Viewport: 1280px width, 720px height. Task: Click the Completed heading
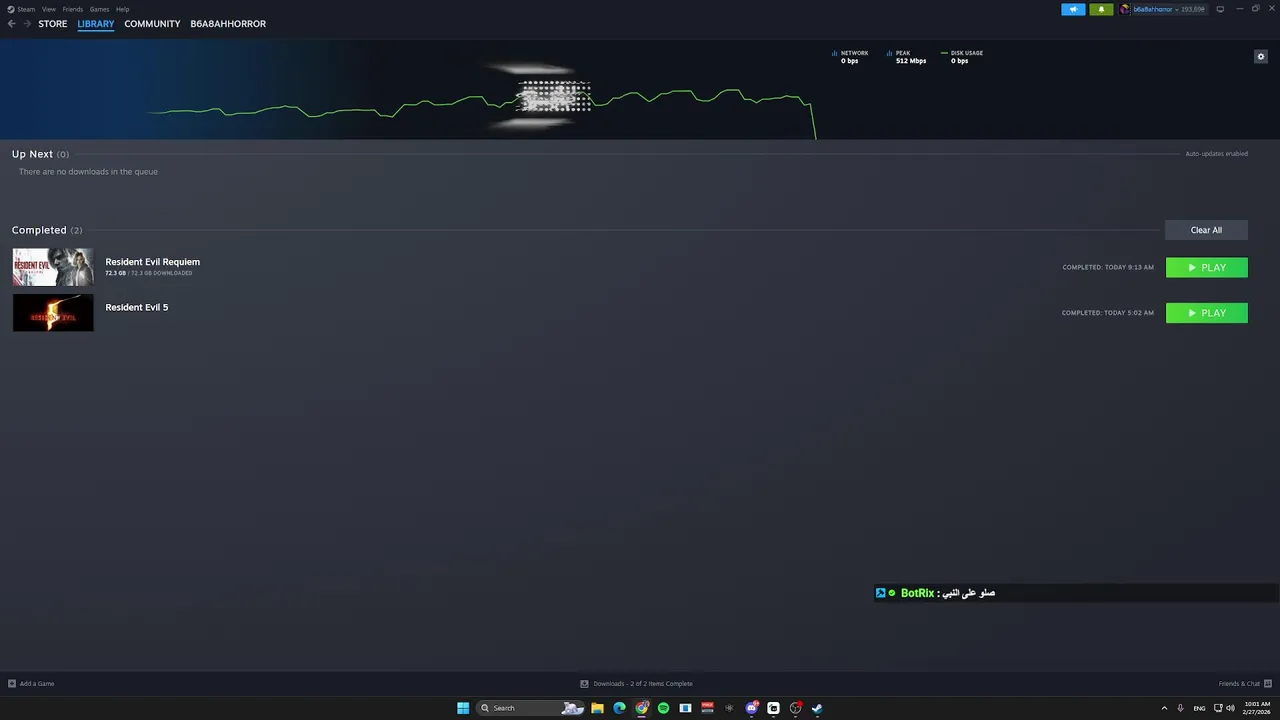[x=39, y=230]
